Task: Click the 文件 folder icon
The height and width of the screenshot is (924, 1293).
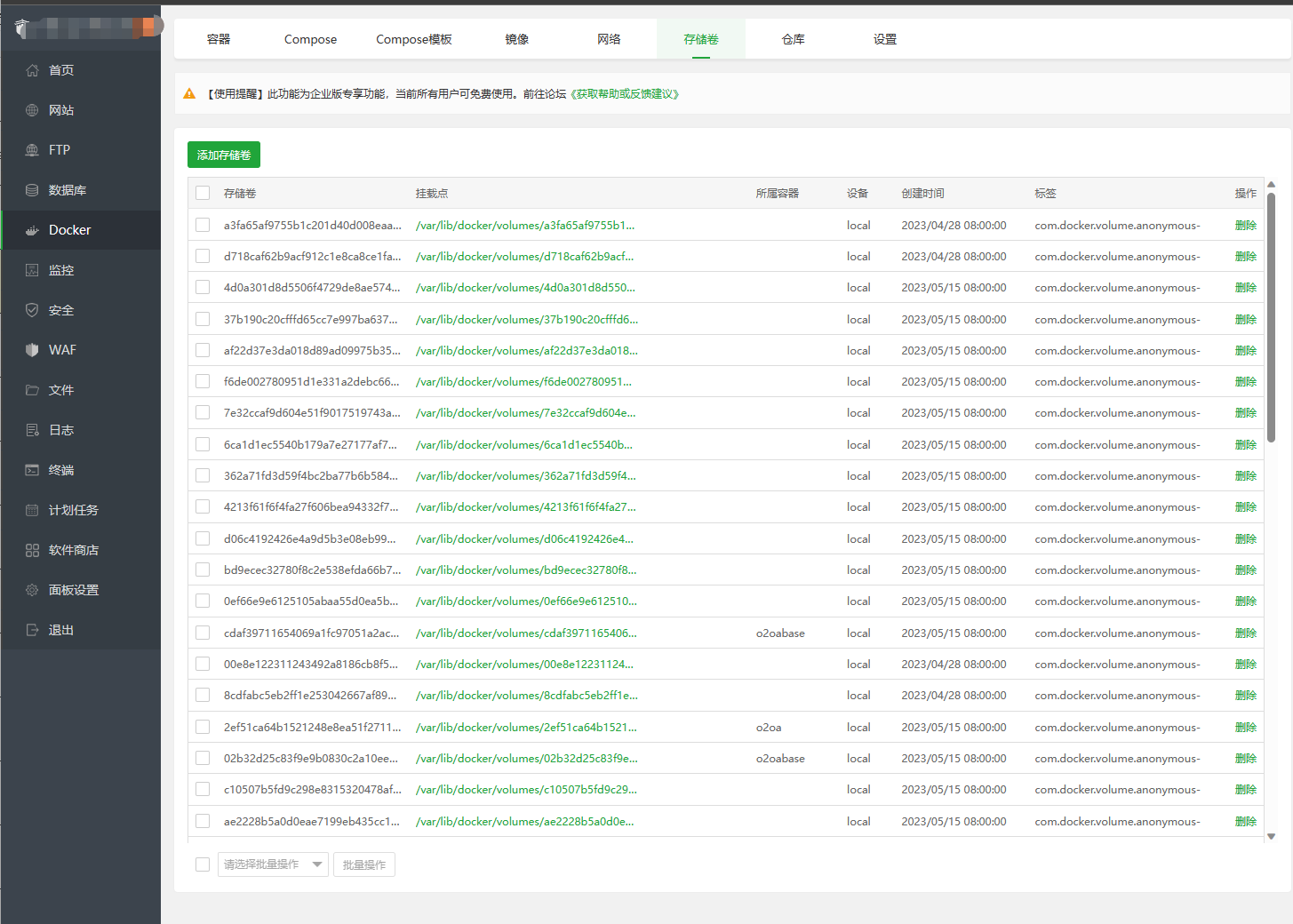Action: pos(32,390)
